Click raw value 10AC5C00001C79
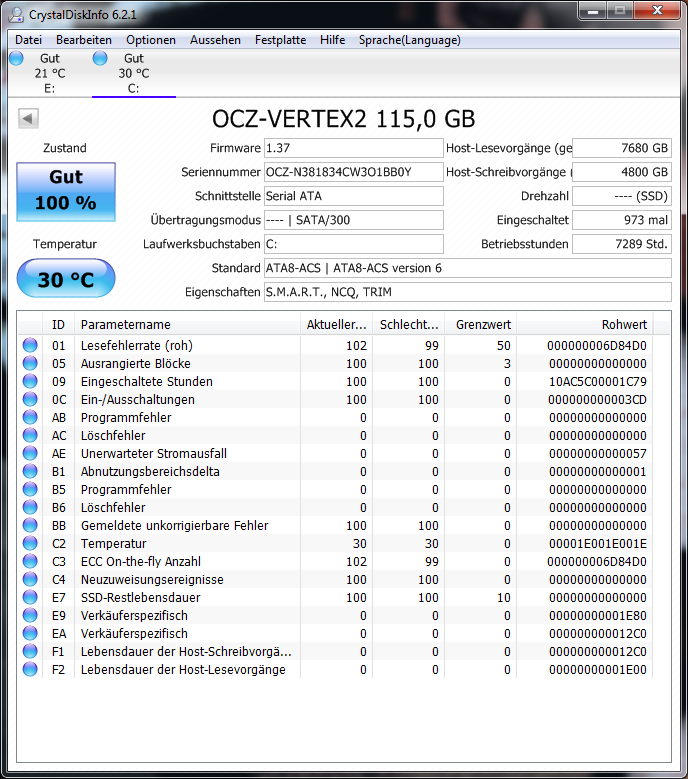This screenshot has height=779, width=688. (x=598, y=382)
